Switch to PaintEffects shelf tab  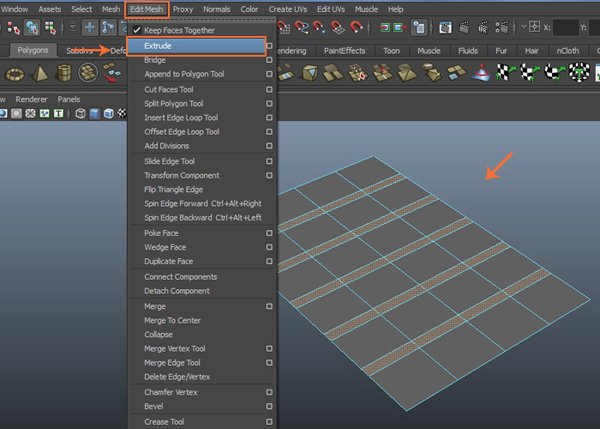344,51
